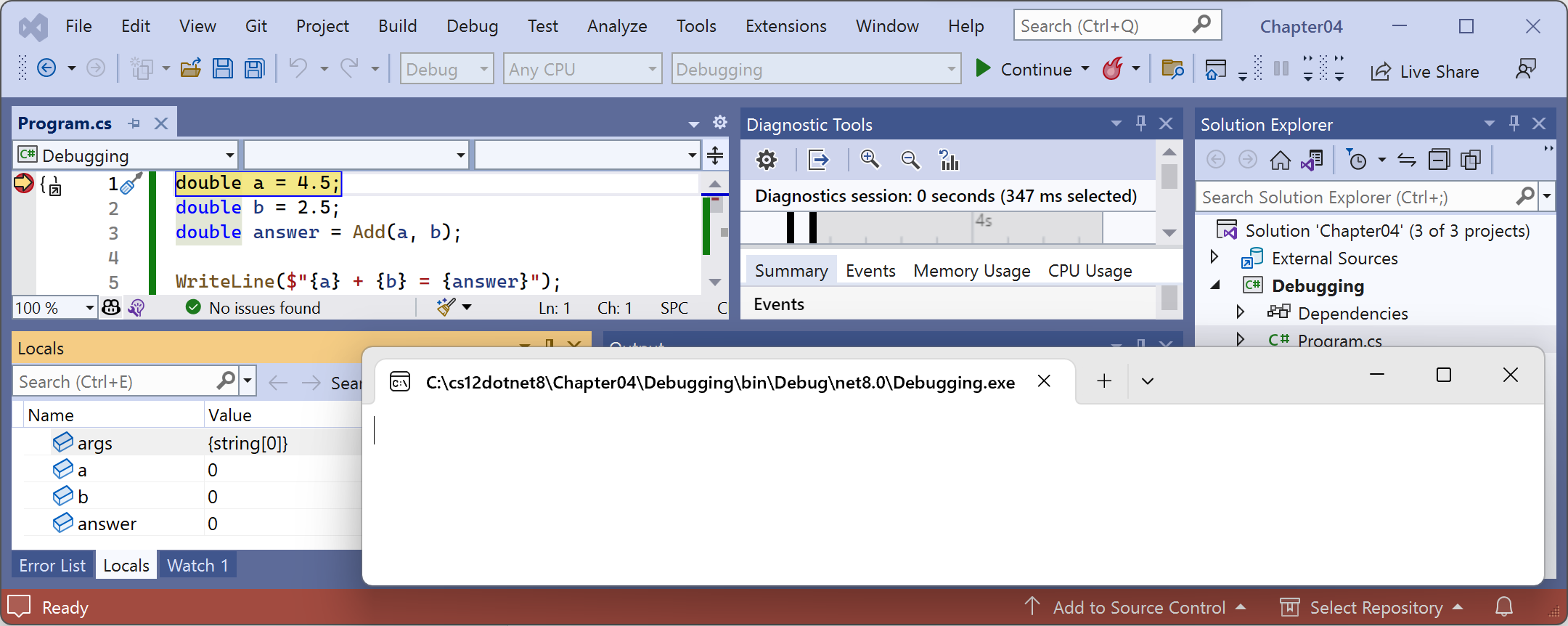Click Select Repository in status bar
The image size is (1568, 626).
tap(1375, 607)
